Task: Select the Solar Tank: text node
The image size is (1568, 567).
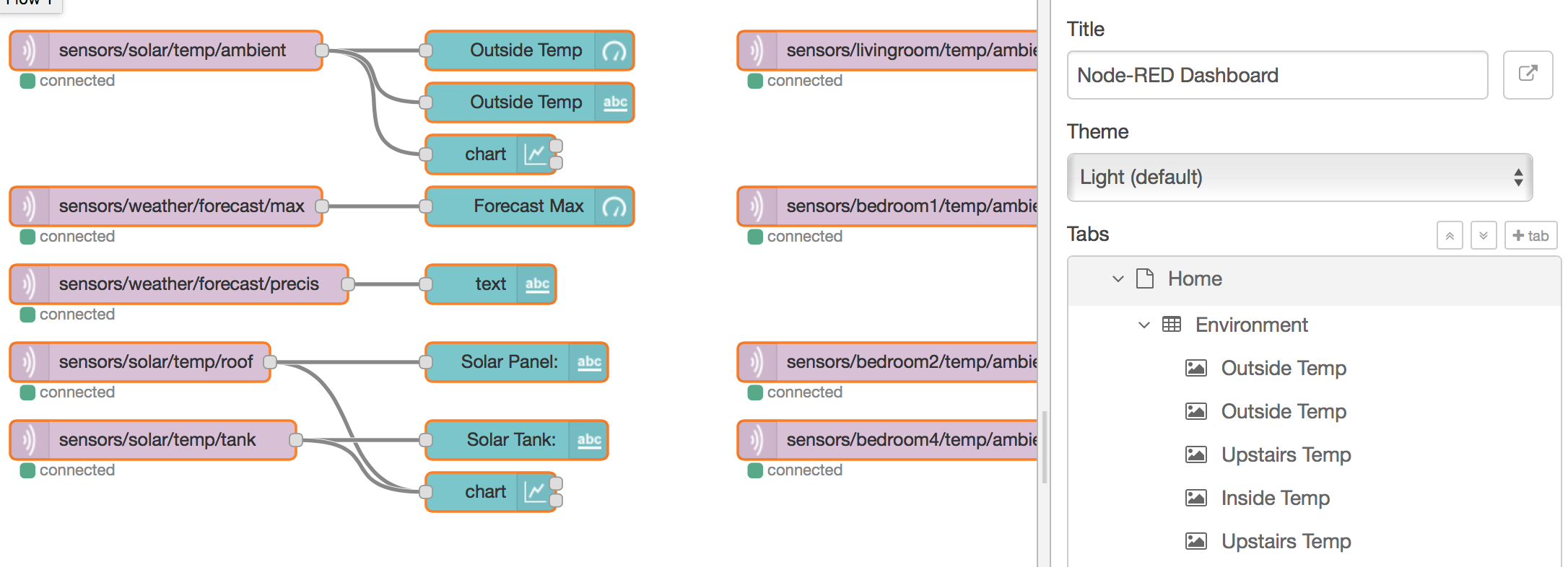Action: (x=517, y=440)
